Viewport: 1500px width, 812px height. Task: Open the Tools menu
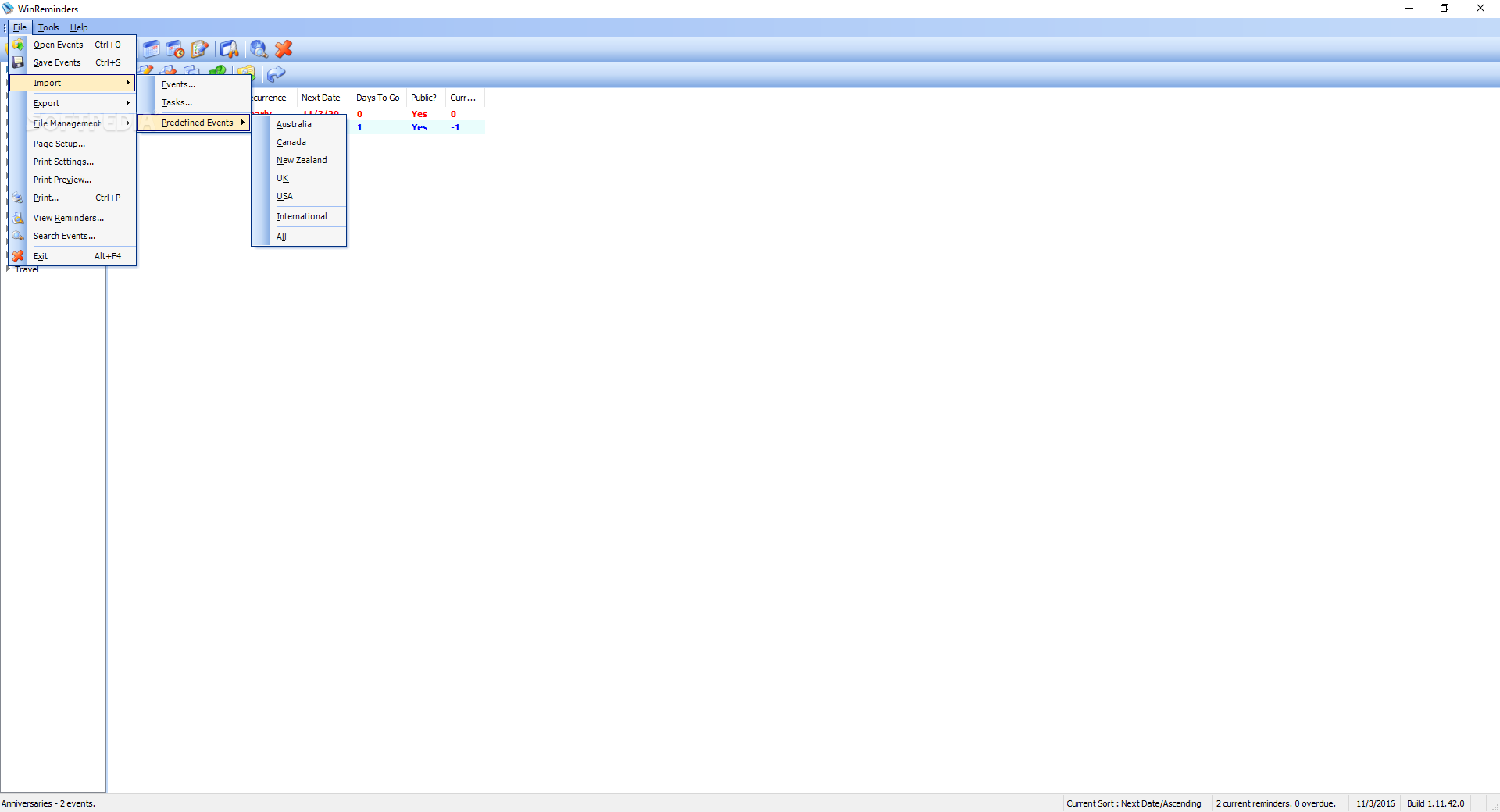tap(48, 27)
